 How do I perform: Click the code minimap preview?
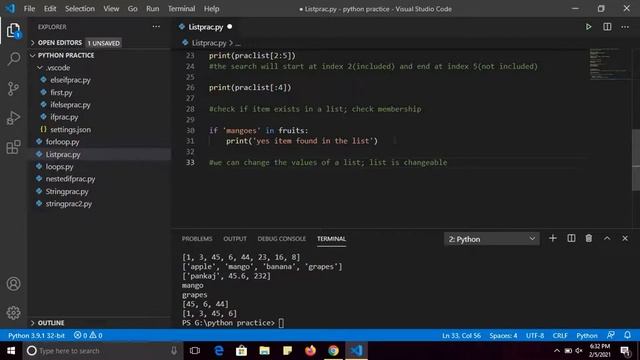[x=610, y=64]
